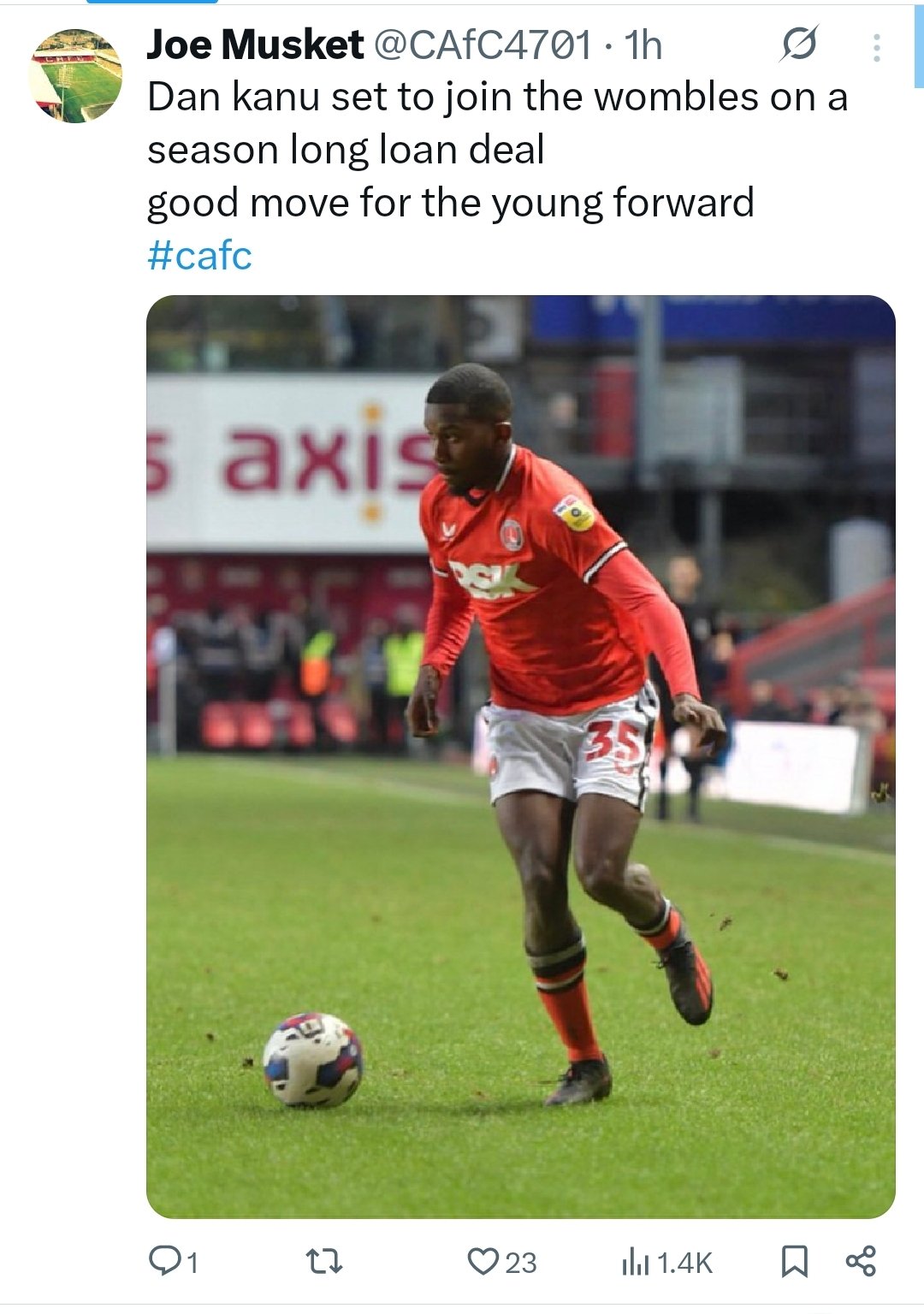Open the 1h timestamp link

coord(643,45)
